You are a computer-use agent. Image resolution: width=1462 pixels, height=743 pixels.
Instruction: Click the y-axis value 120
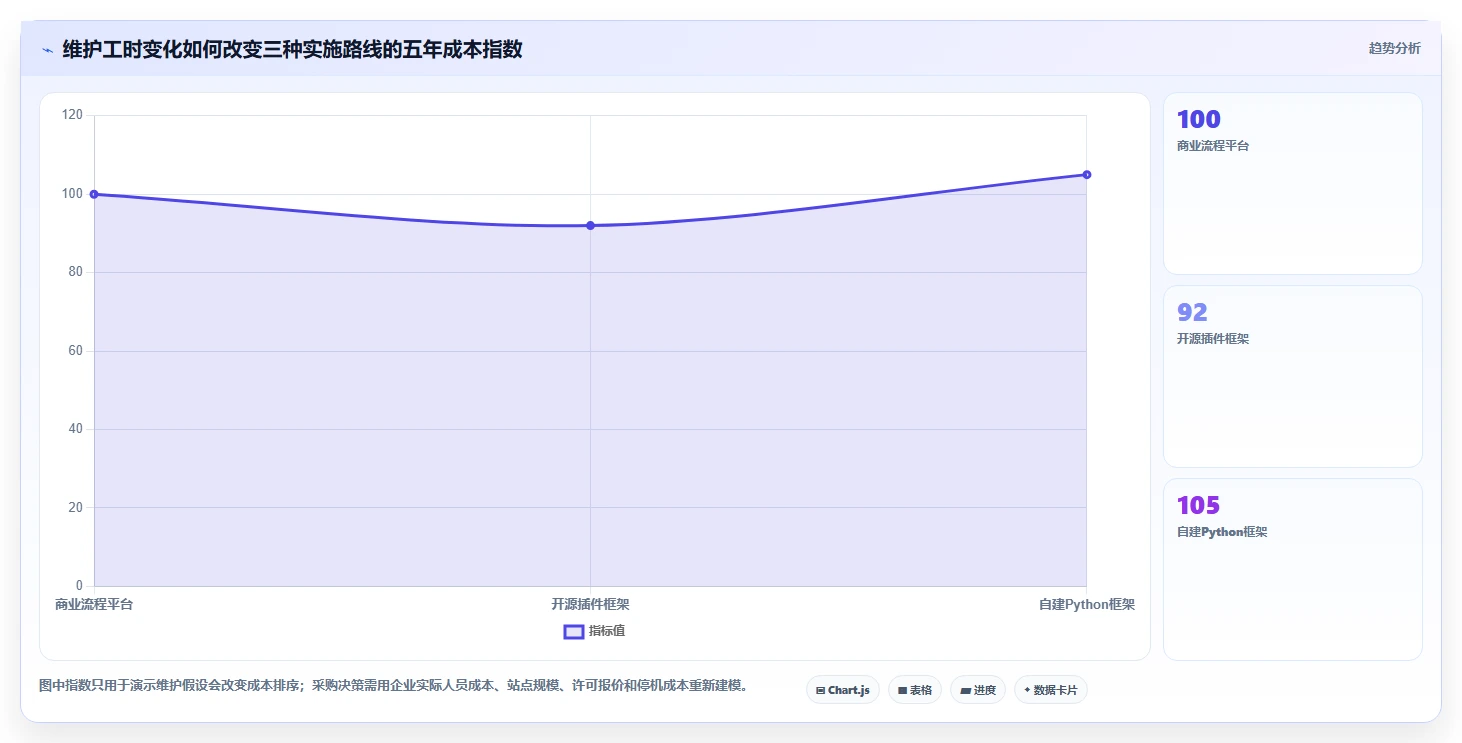tap(72, 115)
